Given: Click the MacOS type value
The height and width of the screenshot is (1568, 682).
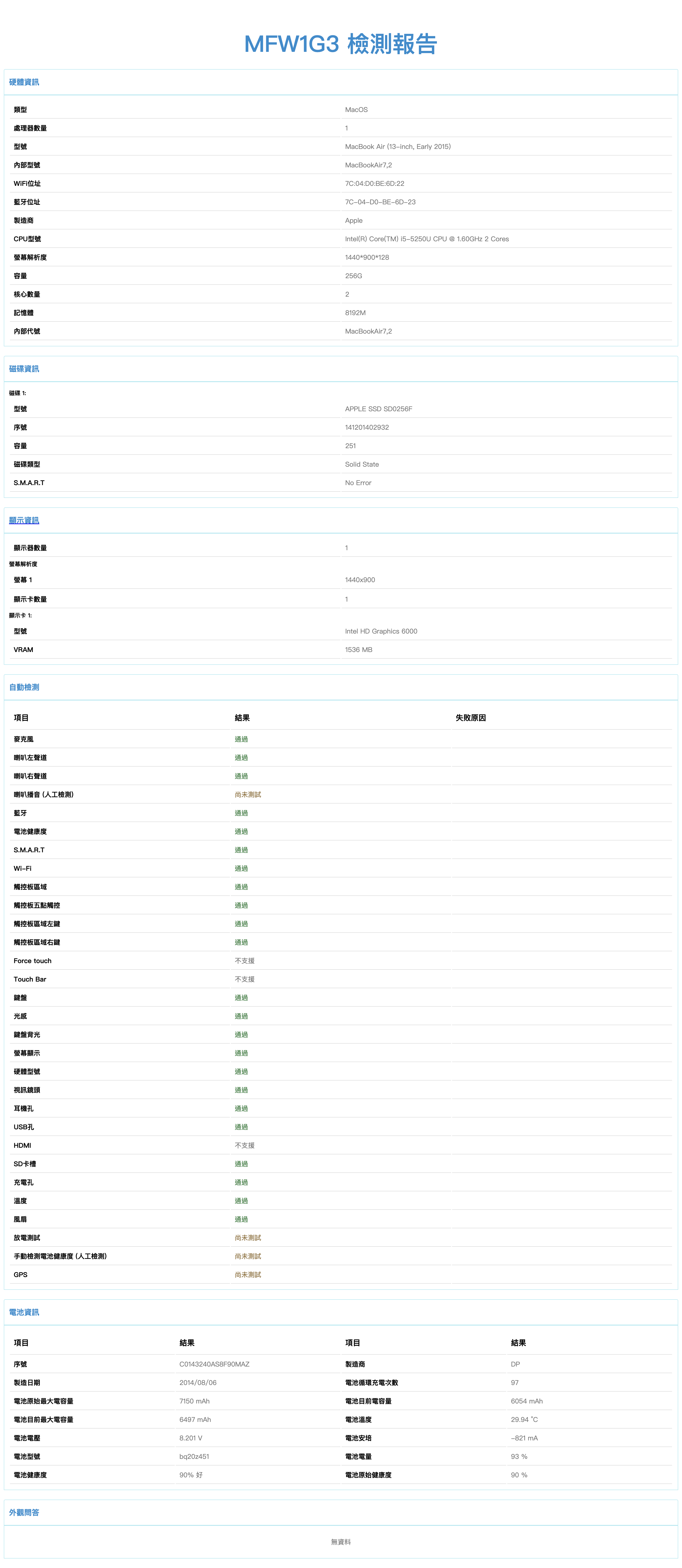Looking at the screenshot, I should pyautogui.click(x=356, y=110).
